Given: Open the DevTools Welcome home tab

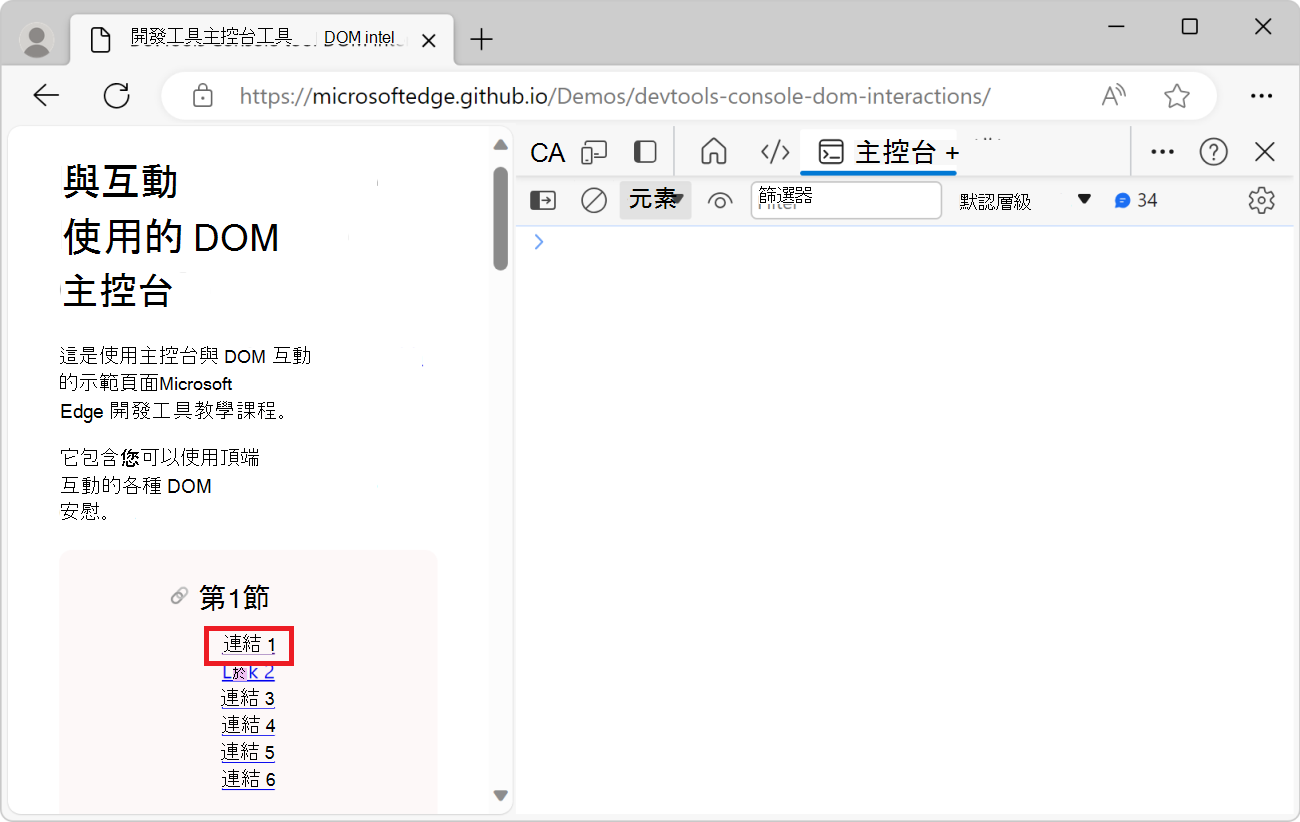Looking at the screenshot, I should click(x=713, y=151).
